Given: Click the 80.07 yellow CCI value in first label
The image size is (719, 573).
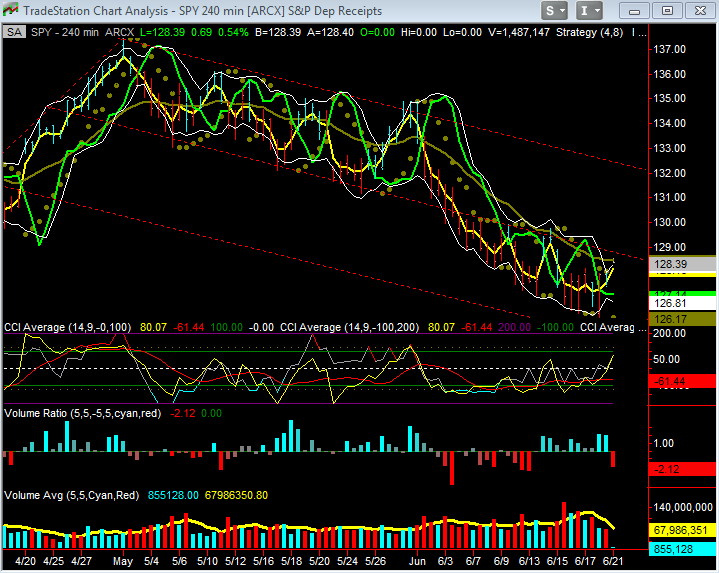Looking at the screenshot, I should [x=153, y=327].
